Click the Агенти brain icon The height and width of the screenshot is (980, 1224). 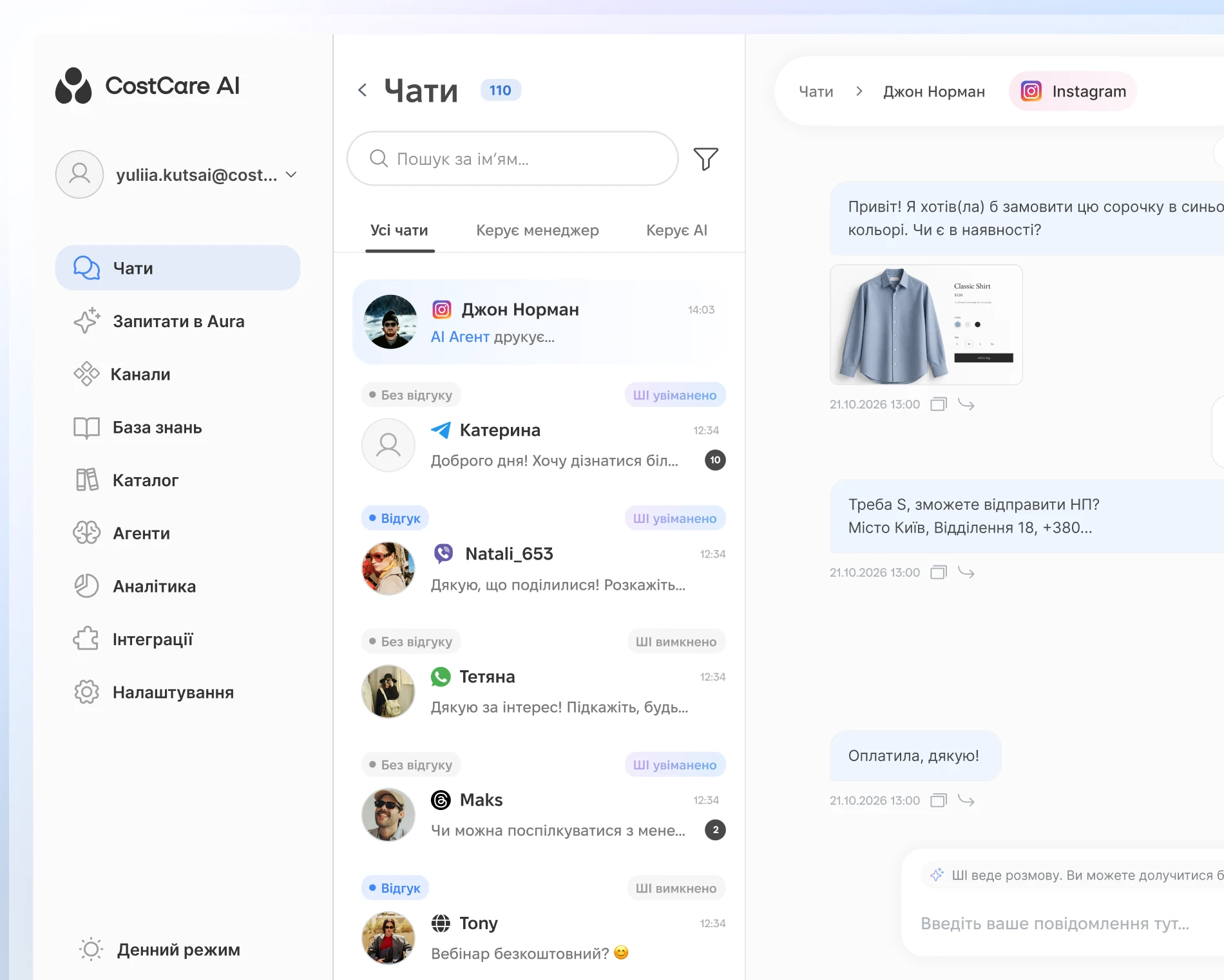86,533
